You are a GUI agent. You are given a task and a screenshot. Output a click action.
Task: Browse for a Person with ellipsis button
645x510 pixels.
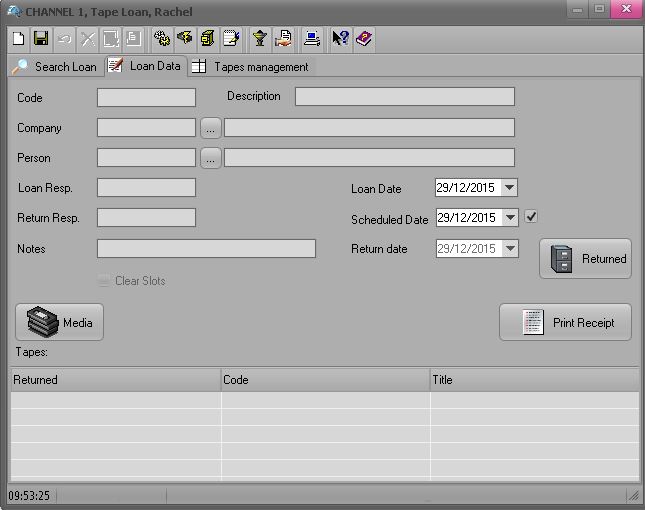(210, 158)
